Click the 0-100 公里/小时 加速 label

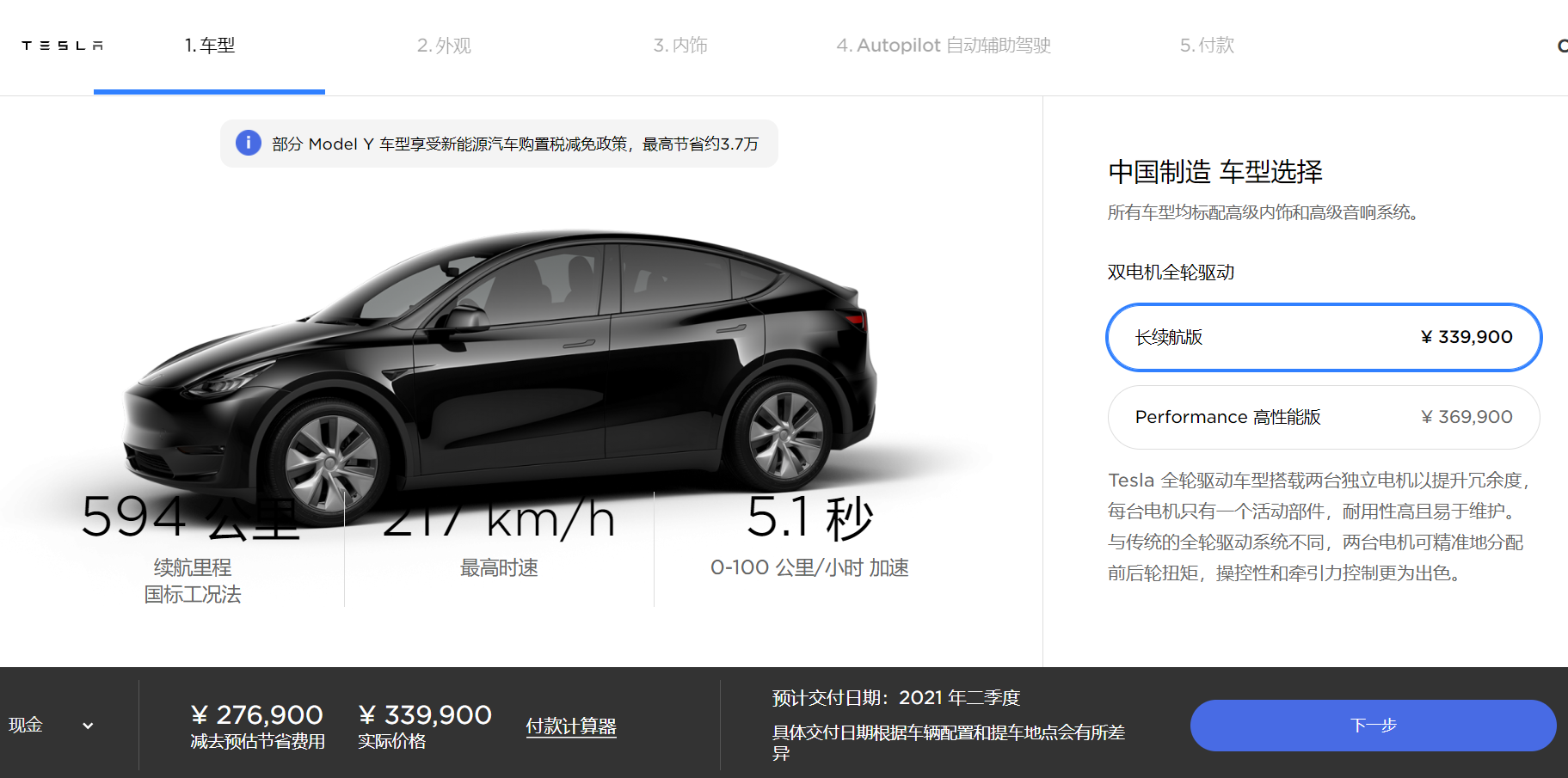809,567
